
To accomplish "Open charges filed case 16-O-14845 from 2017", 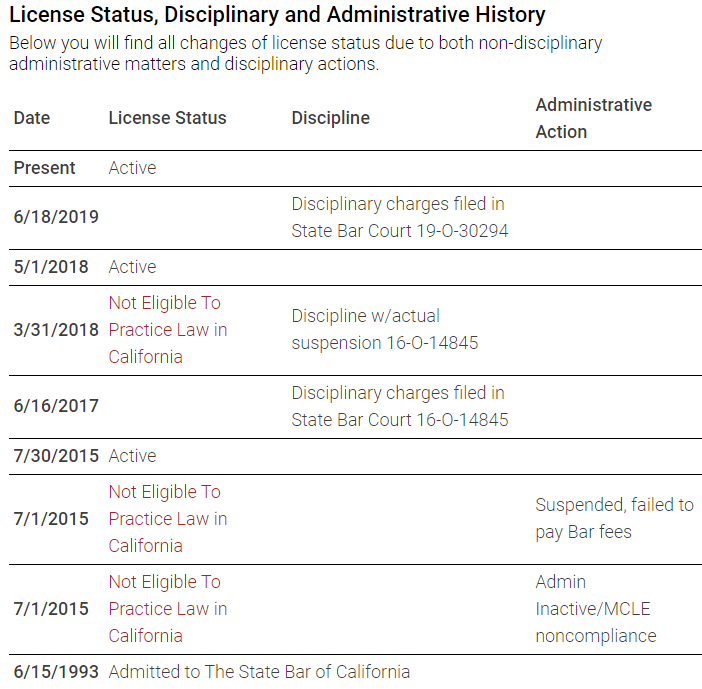I will pos(400,407).
